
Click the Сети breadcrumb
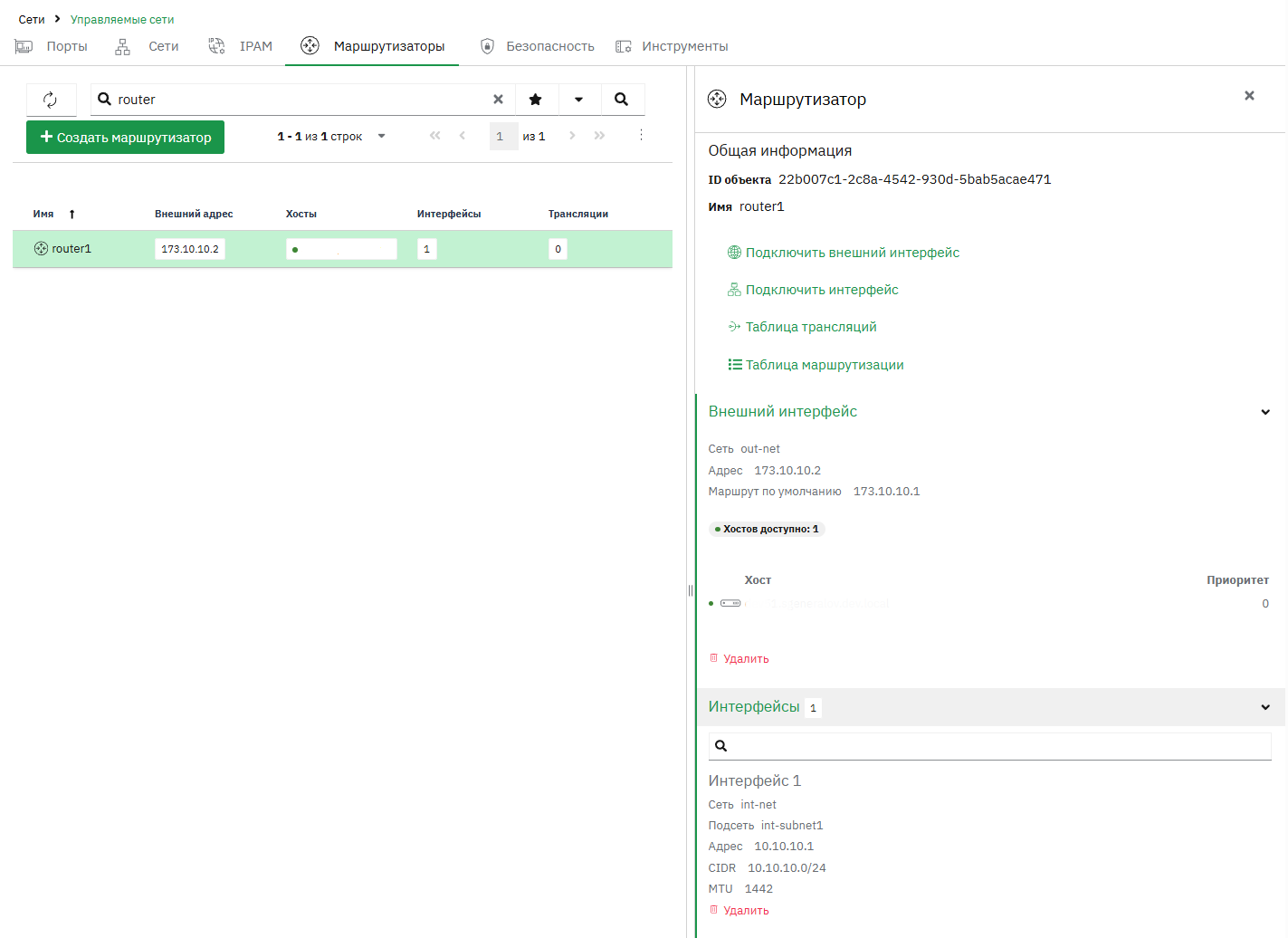point(32,20)
